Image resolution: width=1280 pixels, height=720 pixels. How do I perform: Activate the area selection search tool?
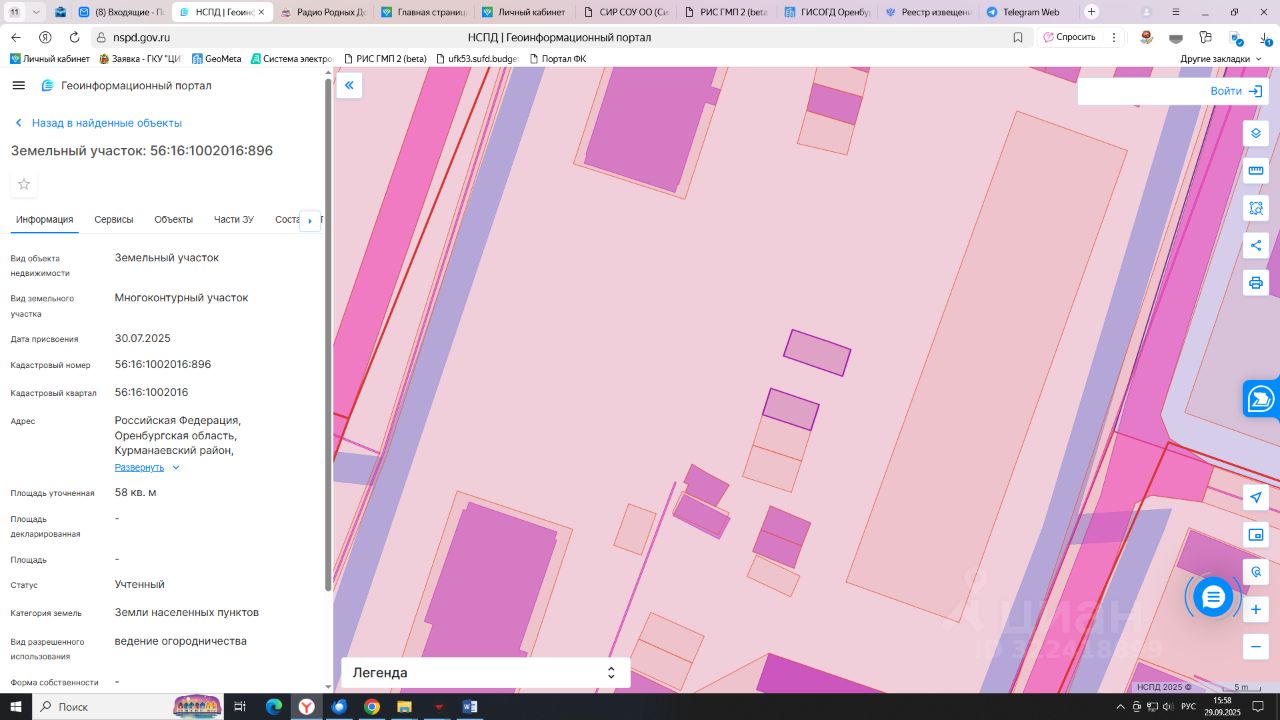tap(1256, 208)
